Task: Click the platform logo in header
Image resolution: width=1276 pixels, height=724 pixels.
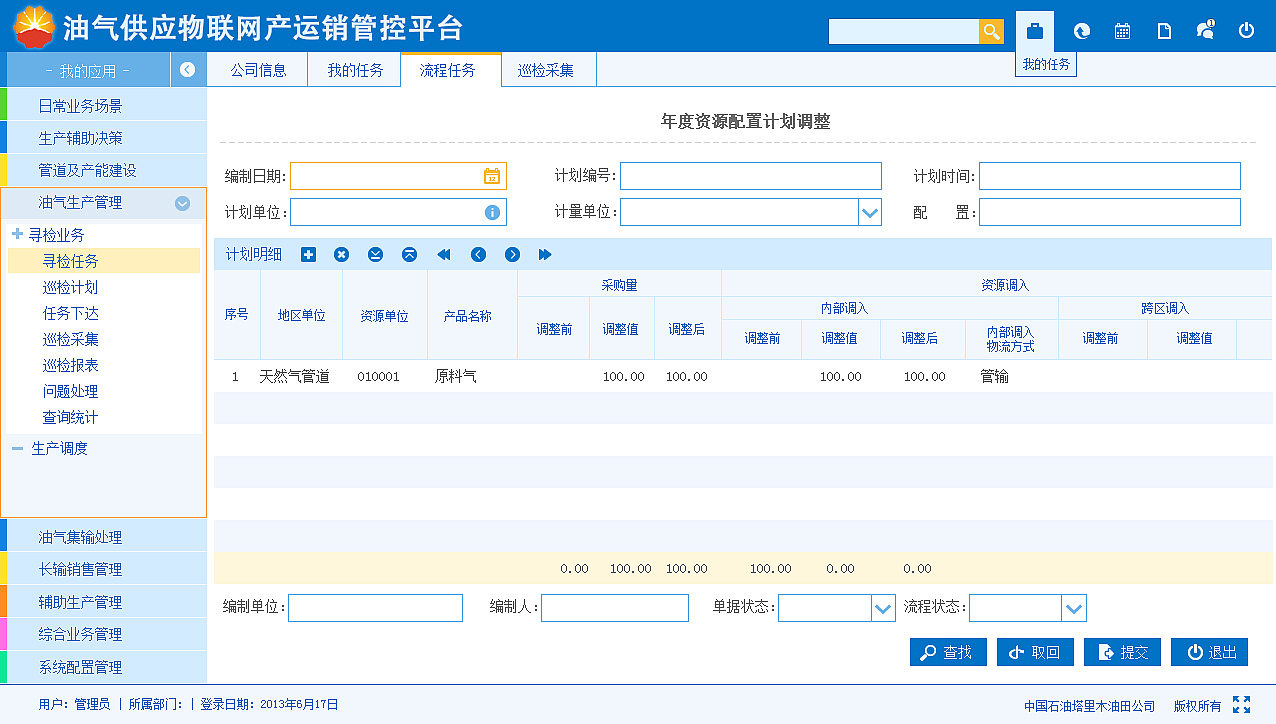Action: 34,26
